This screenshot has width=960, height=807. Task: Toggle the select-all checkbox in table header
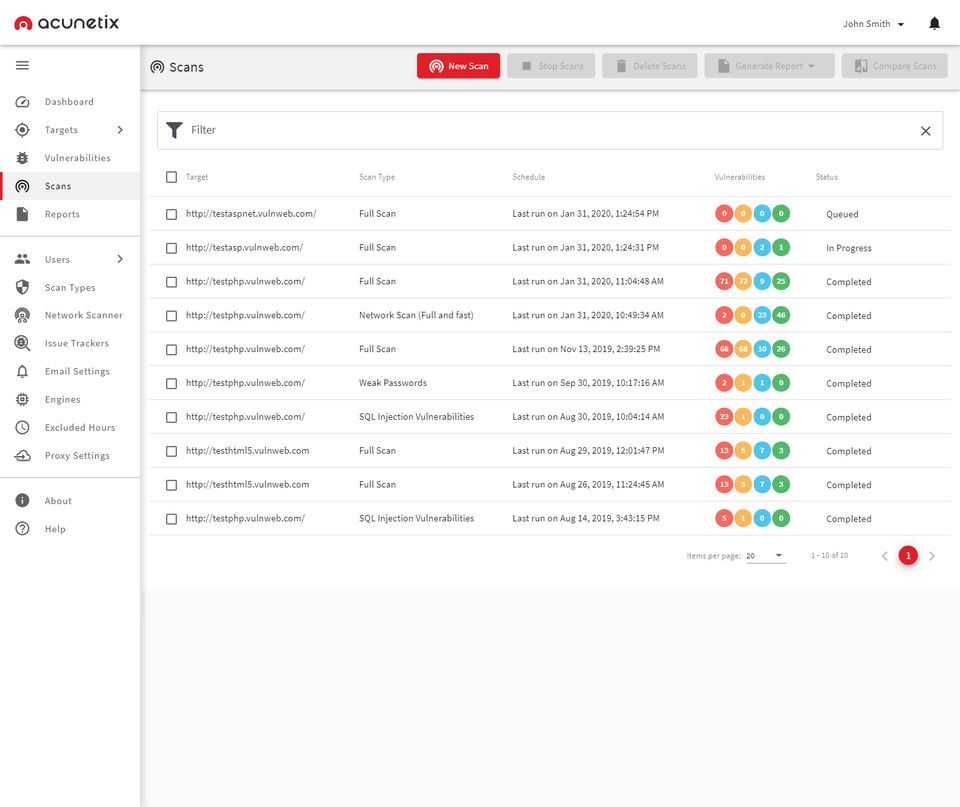click(x=171, y=177)
